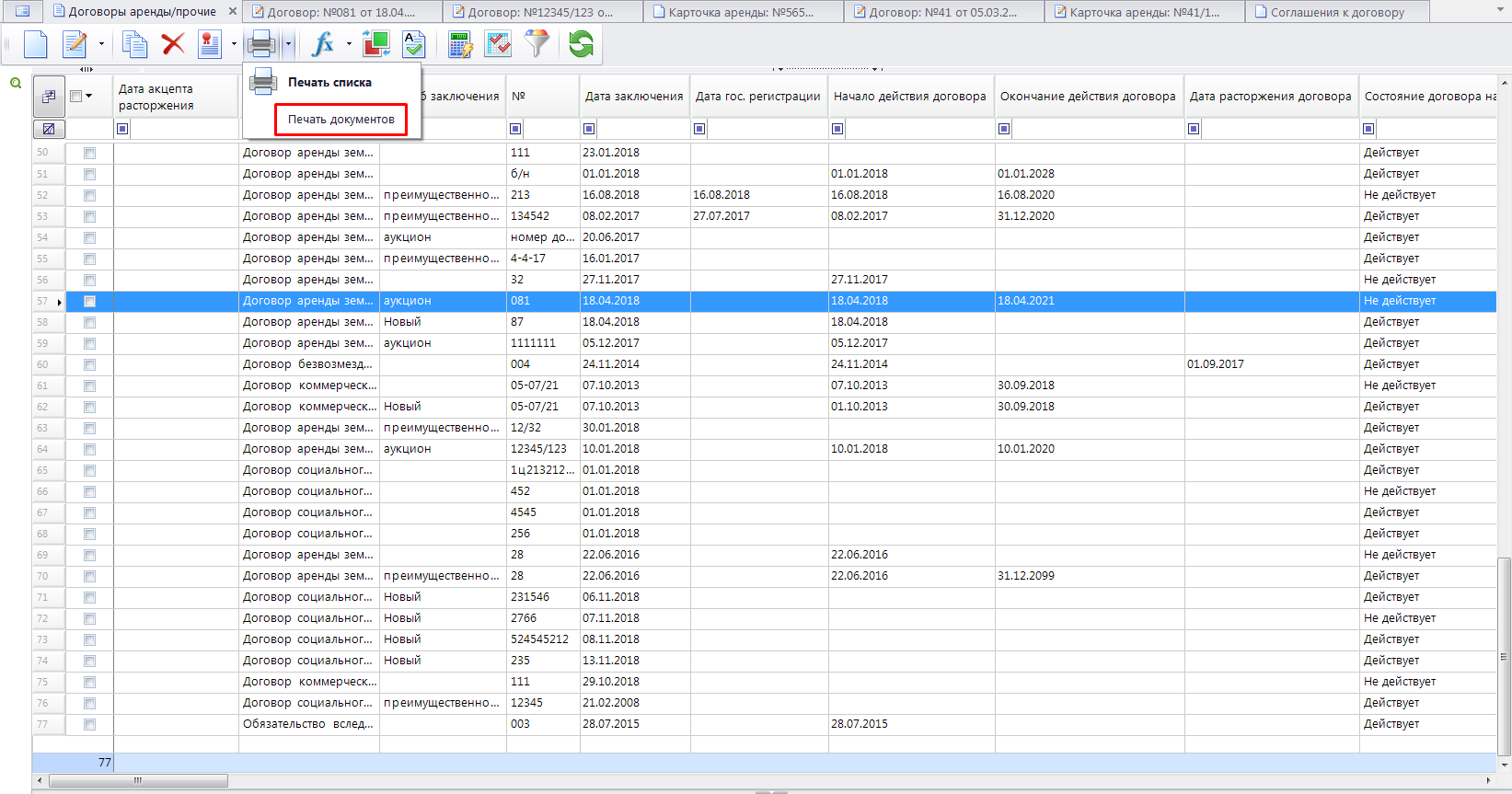Open filter icon under № column
This screenshot has height=794, width=1512.
click(515, 129)
